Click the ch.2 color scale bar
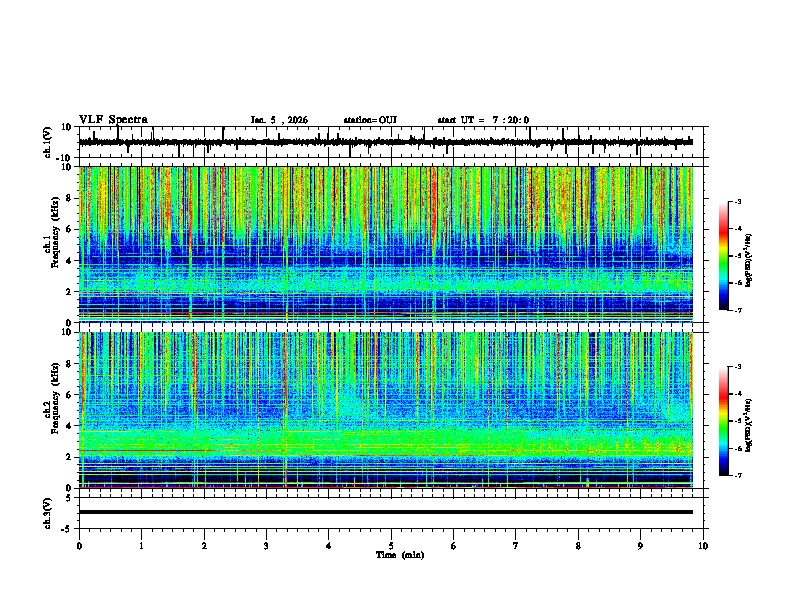 coord(724,421)
